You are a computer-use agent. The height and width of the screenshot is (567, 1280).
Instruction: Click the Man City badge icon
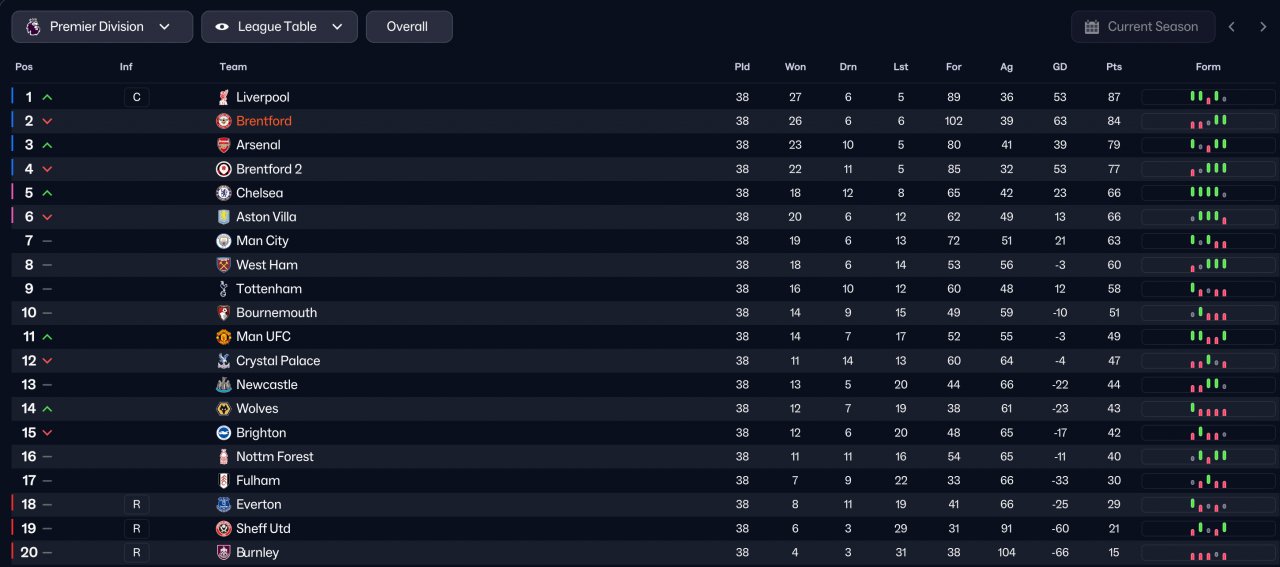pos(224,241)
